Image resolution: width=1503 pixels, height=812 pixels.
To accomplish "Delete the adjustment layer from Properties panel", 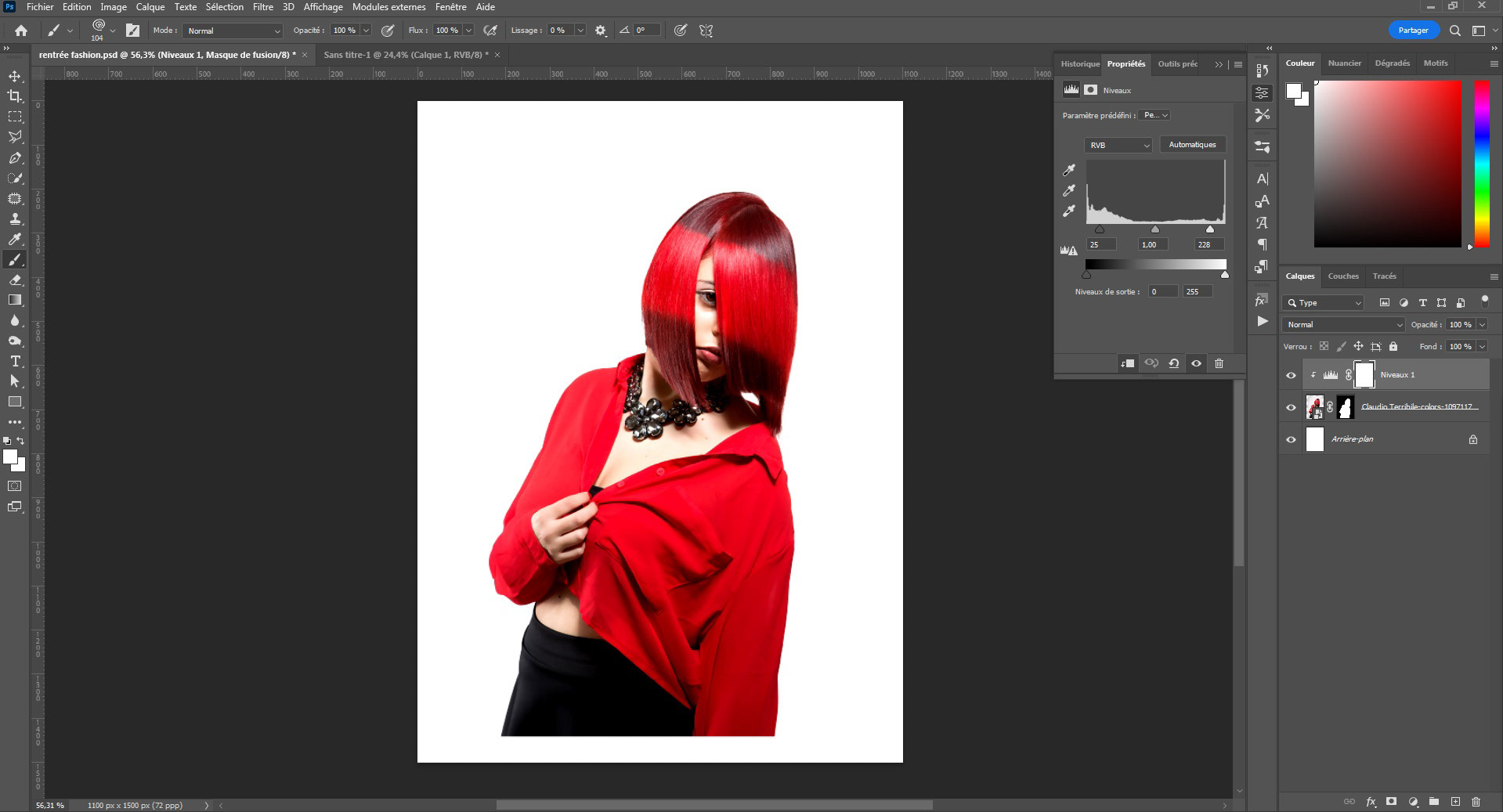I will click(1219, 363).
